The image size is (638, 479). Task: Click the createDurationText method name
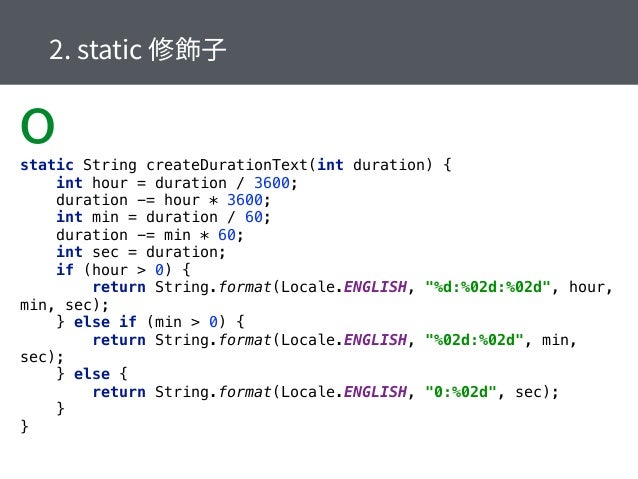point(229,165)
